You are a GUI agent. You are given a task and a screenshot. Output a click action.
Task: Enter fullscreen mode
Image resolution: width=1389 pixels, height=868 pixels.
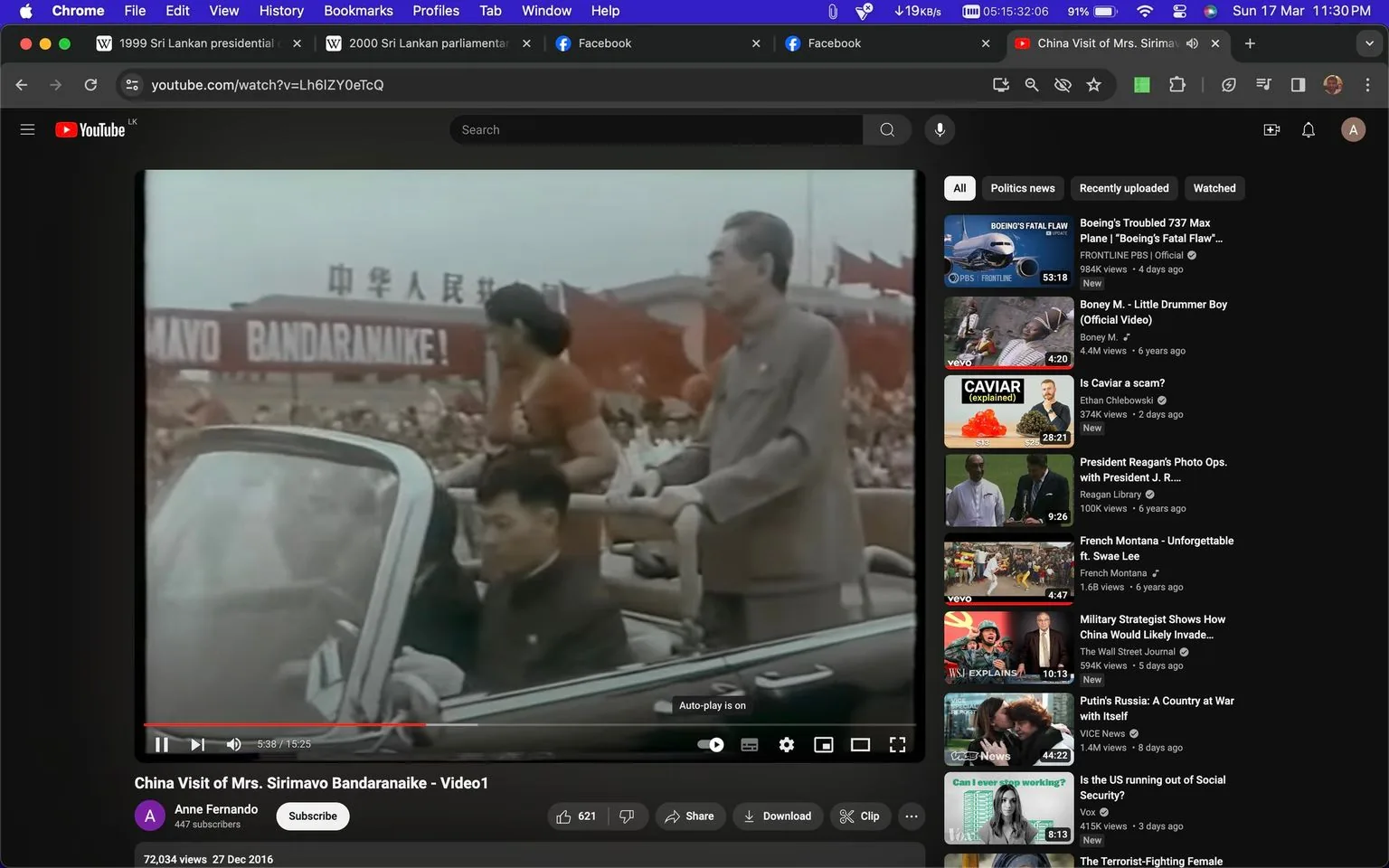click(896, 743)
